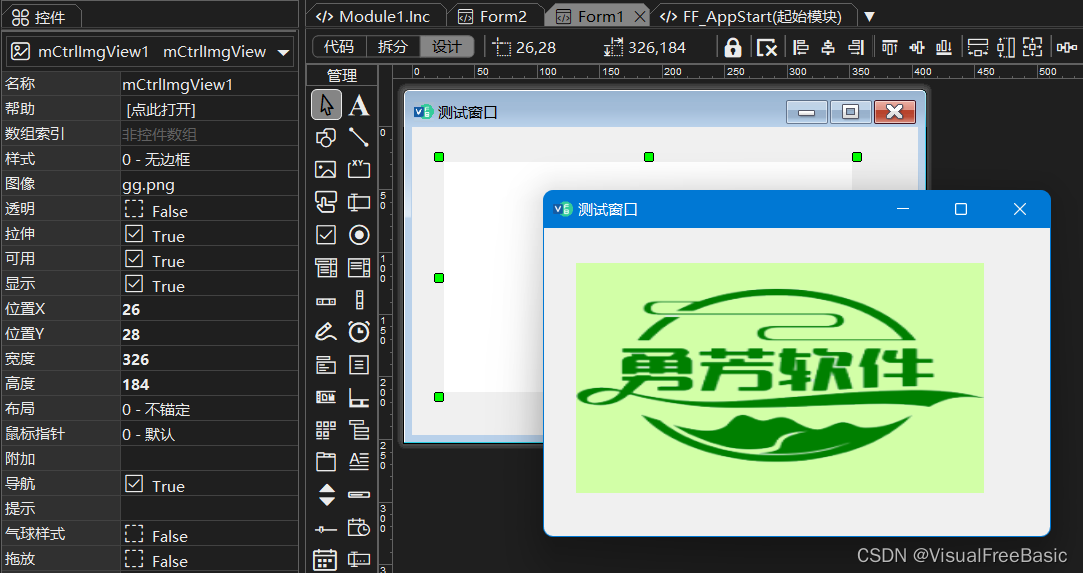Select the up-down spinner control in toolbox

click(326, 495)
